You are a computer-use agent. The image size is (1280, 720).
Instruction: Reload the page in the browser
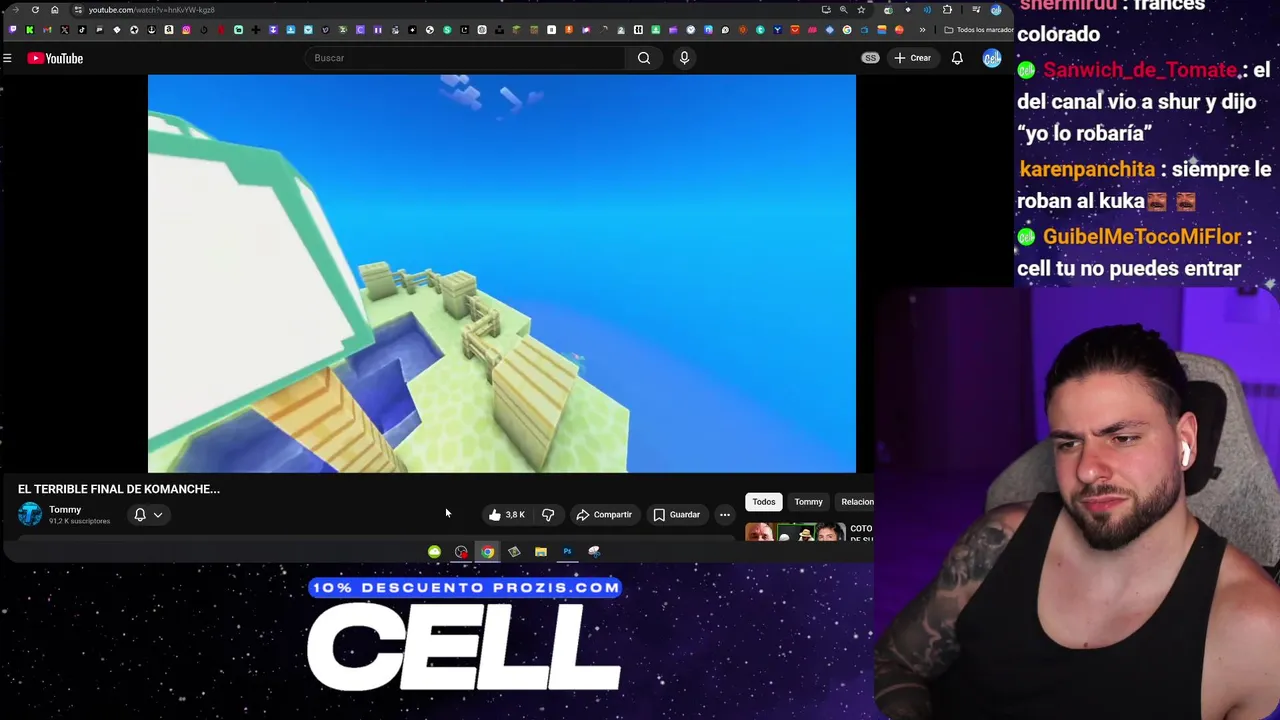click(35, 10)
